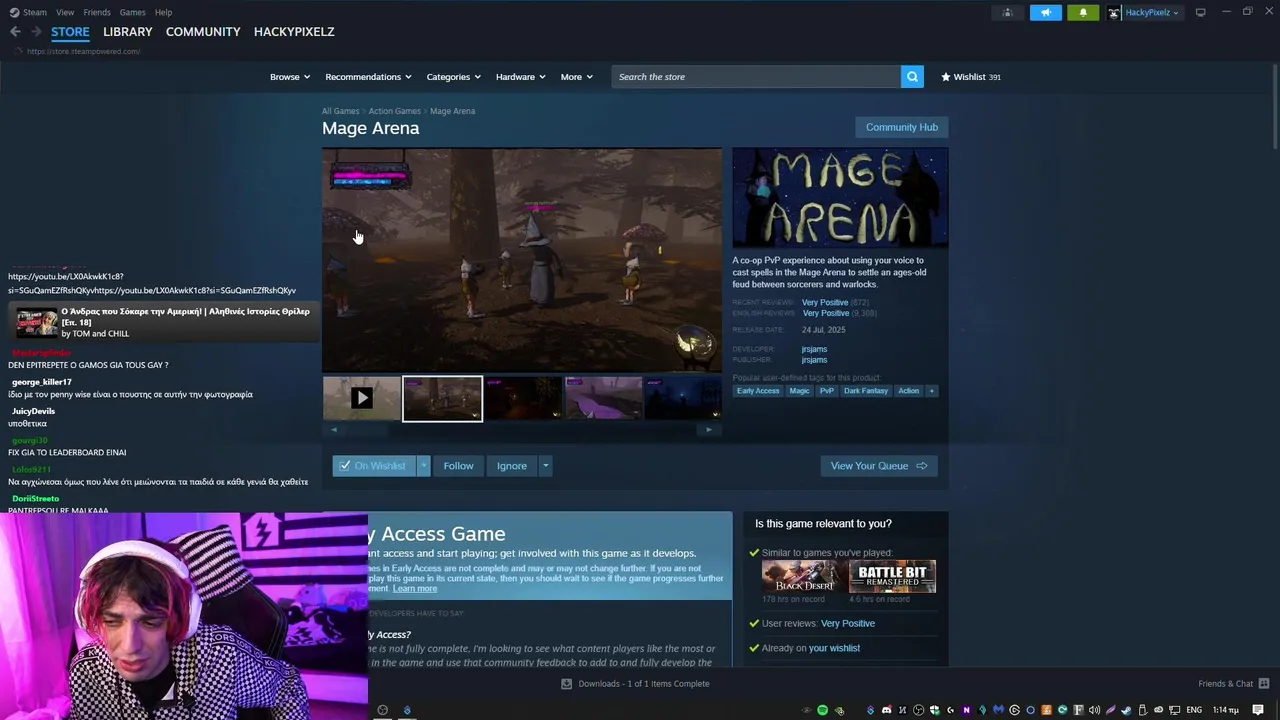Click the Big Picture mode monitor icon

(1200, 13)
